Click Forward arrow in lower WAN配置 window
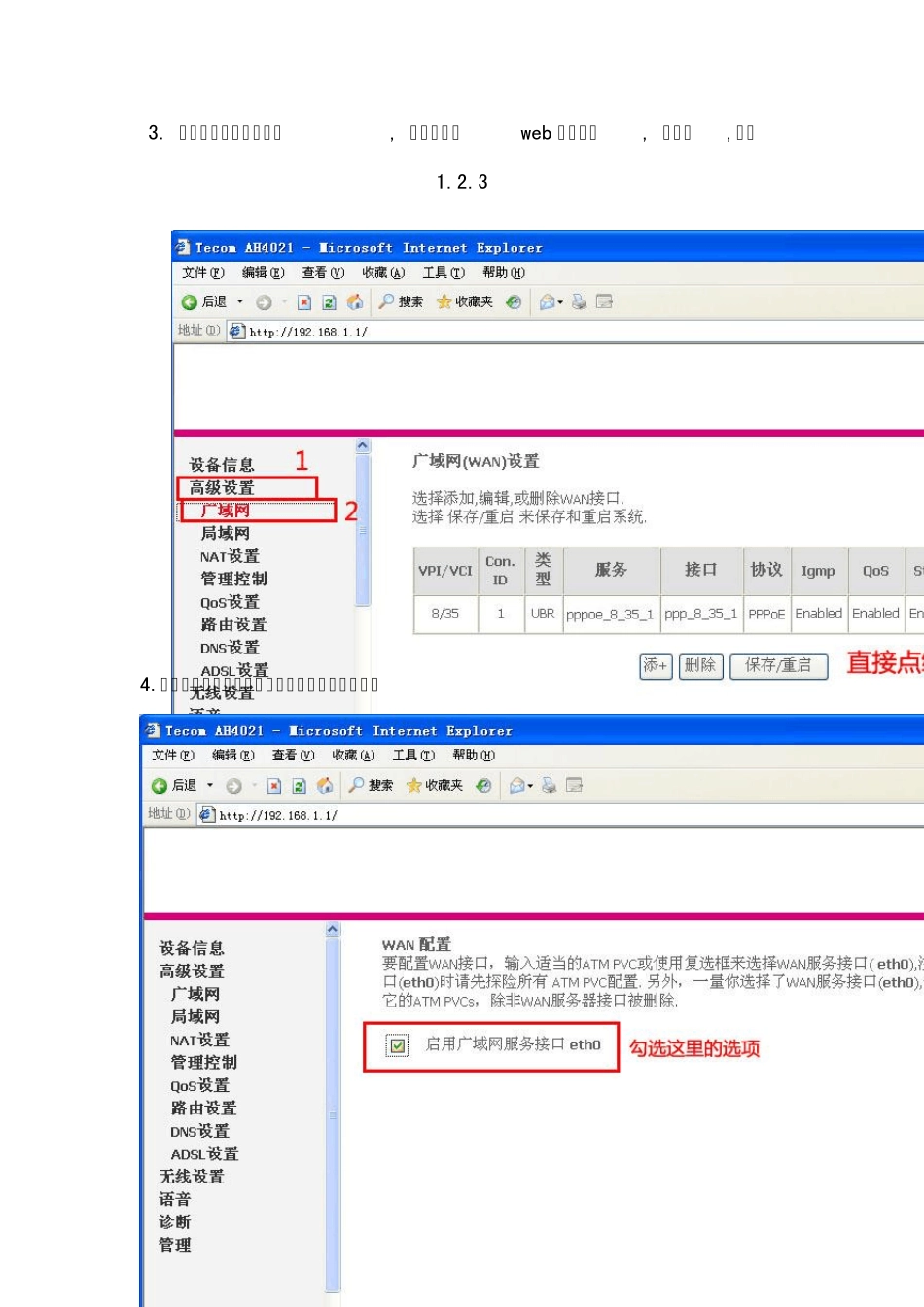The width and height of the screenshot is (924, 1307). click(233, 786)
